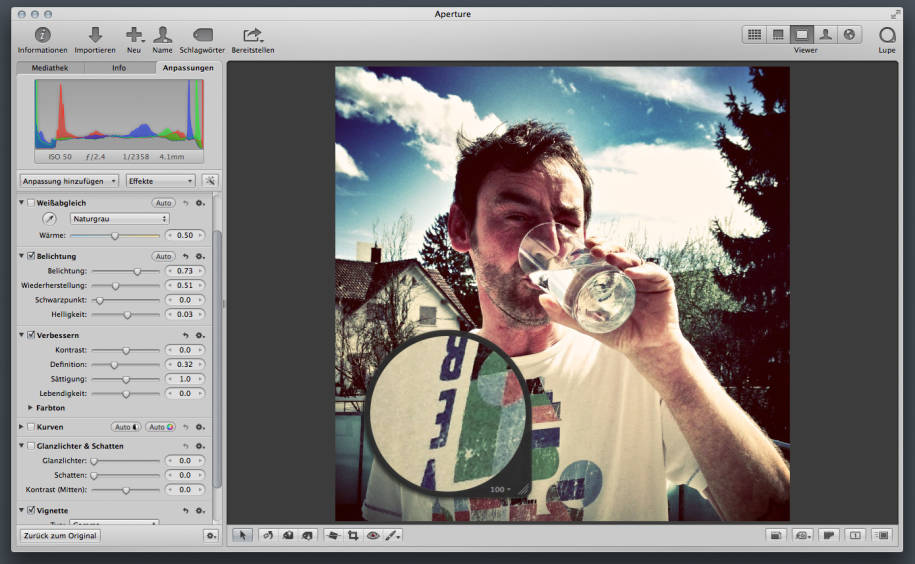The image size is (915, 564).
Task: Select the straighten tool
Action: (x=333, y=535)
